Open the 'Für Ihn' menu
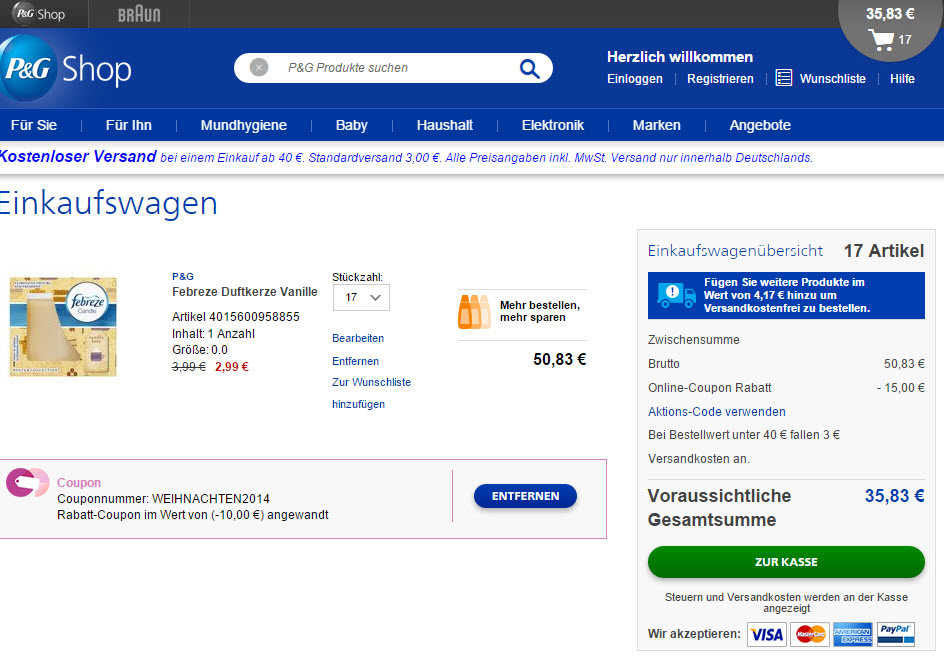Viewport: 944px width, 666px height. pyautogui.click(x=129, y=125)
